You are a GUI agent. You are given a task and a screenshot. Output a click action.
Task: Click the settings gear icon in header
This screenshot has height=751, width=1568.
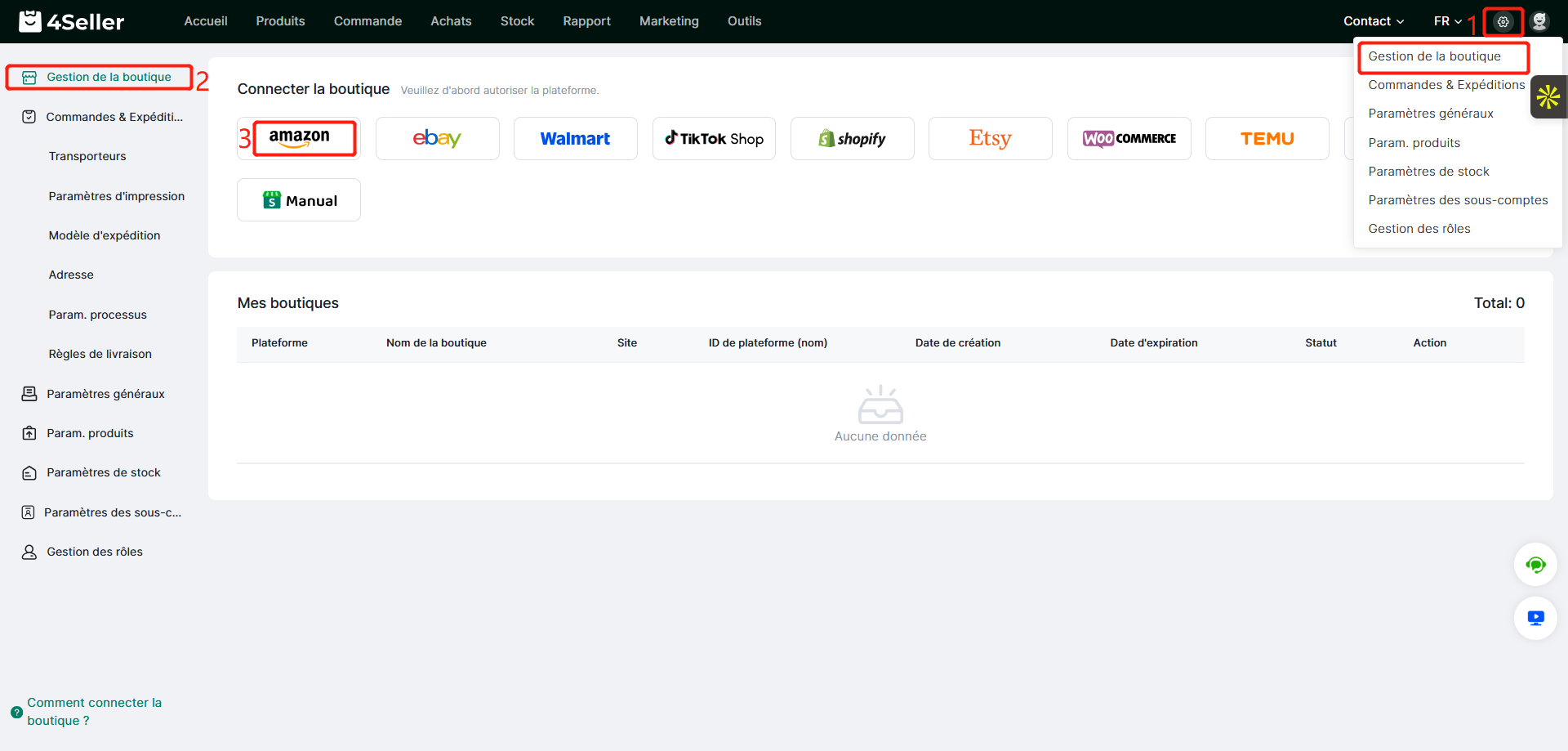point(1503,22)
